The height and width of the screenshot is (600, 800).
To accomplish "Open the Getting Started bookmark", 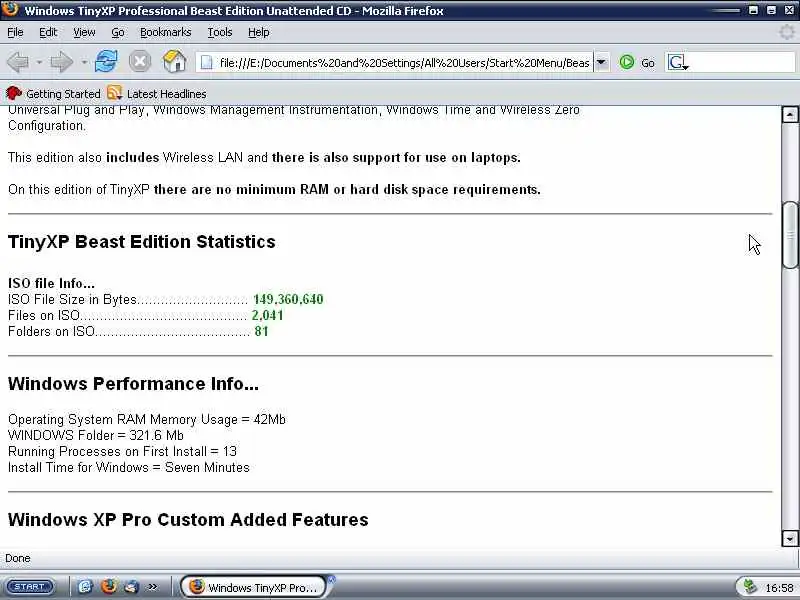I will (53, 94).
